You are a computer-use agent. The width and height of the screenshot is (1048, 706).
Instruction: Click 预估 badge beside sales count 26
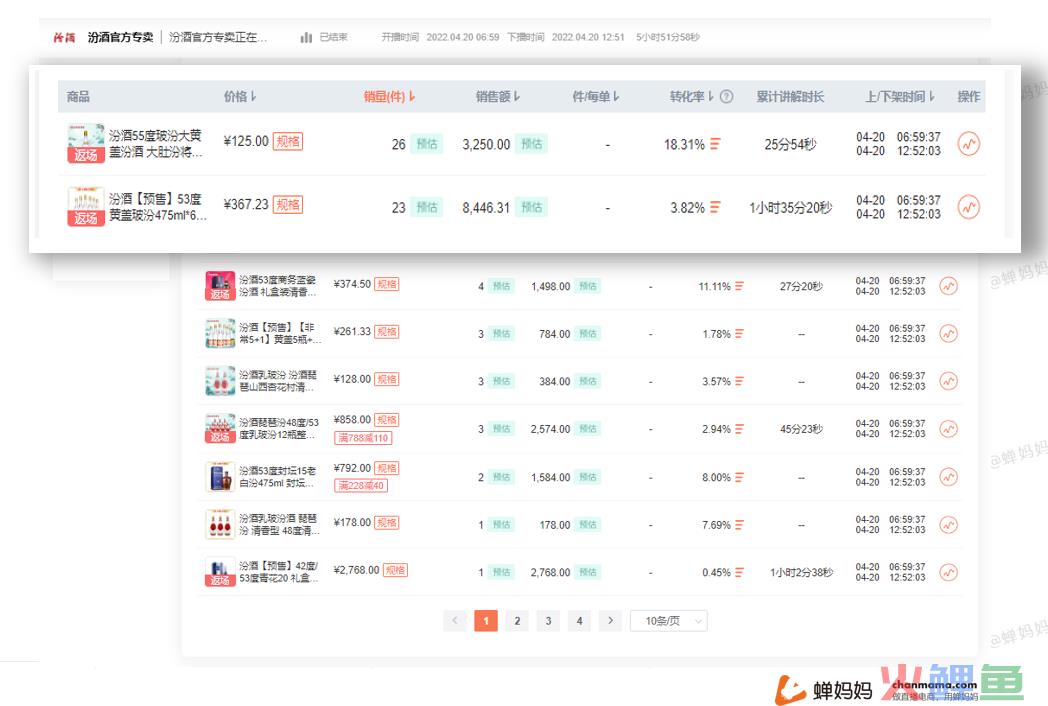(x=426, y=144)
